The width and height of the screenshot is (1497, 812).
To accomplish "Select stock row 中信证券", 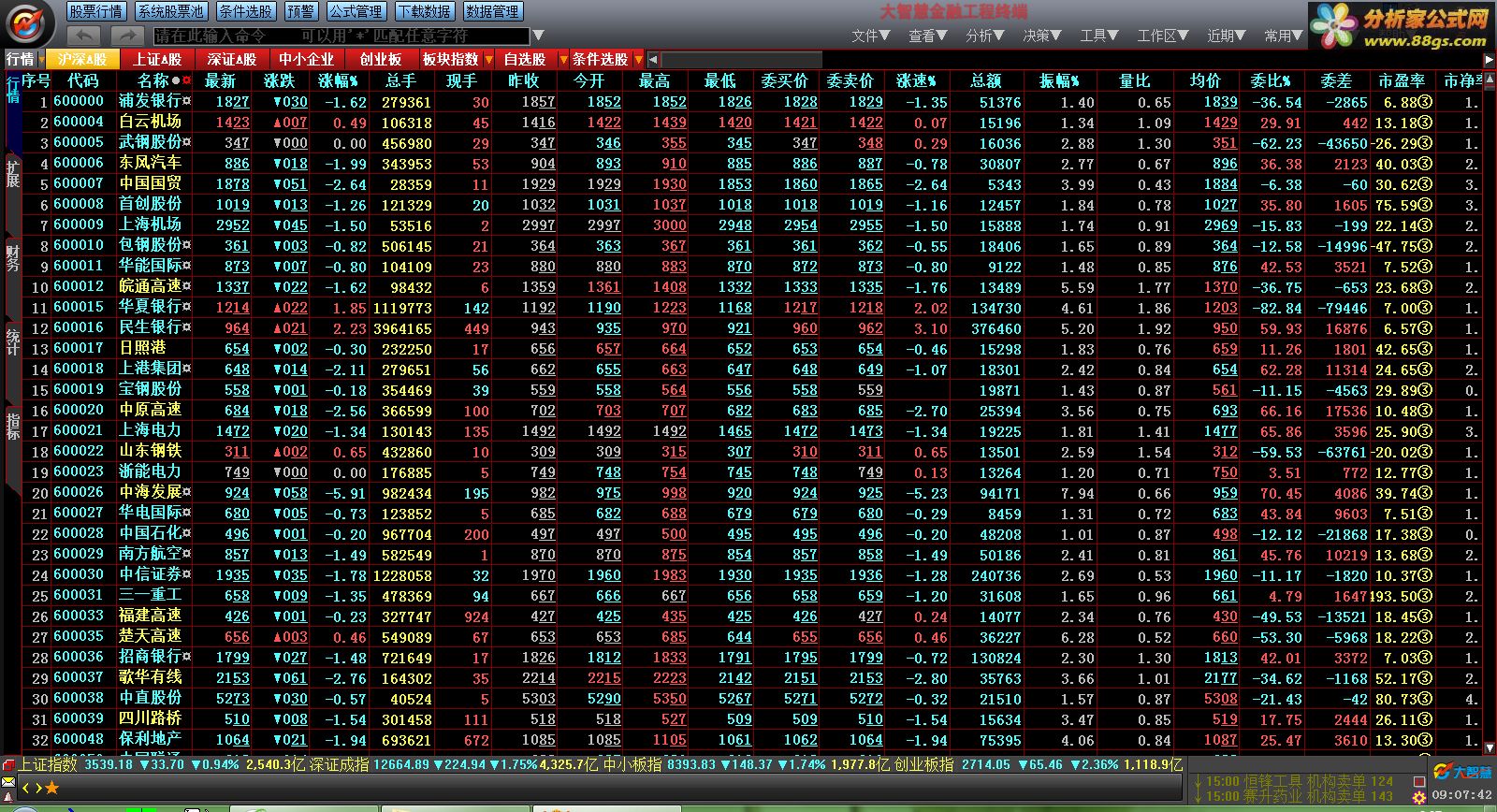I will [753, 574].
